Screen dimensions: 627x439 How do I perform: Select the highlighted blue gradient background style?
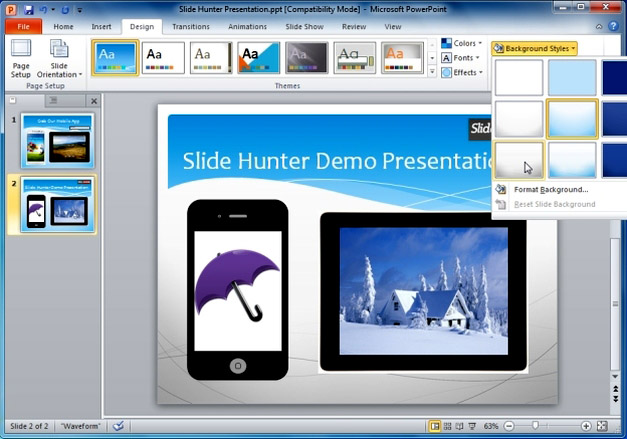pos(572,119)
